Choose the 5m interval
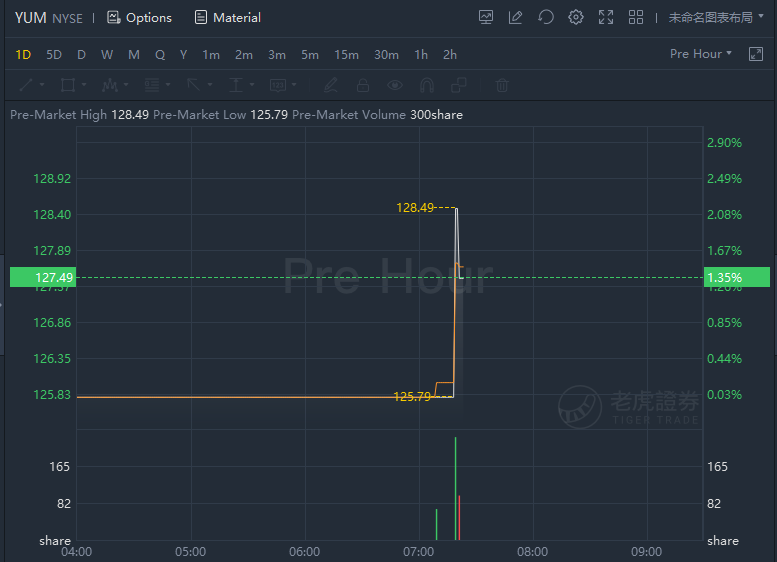 point(310,55)
